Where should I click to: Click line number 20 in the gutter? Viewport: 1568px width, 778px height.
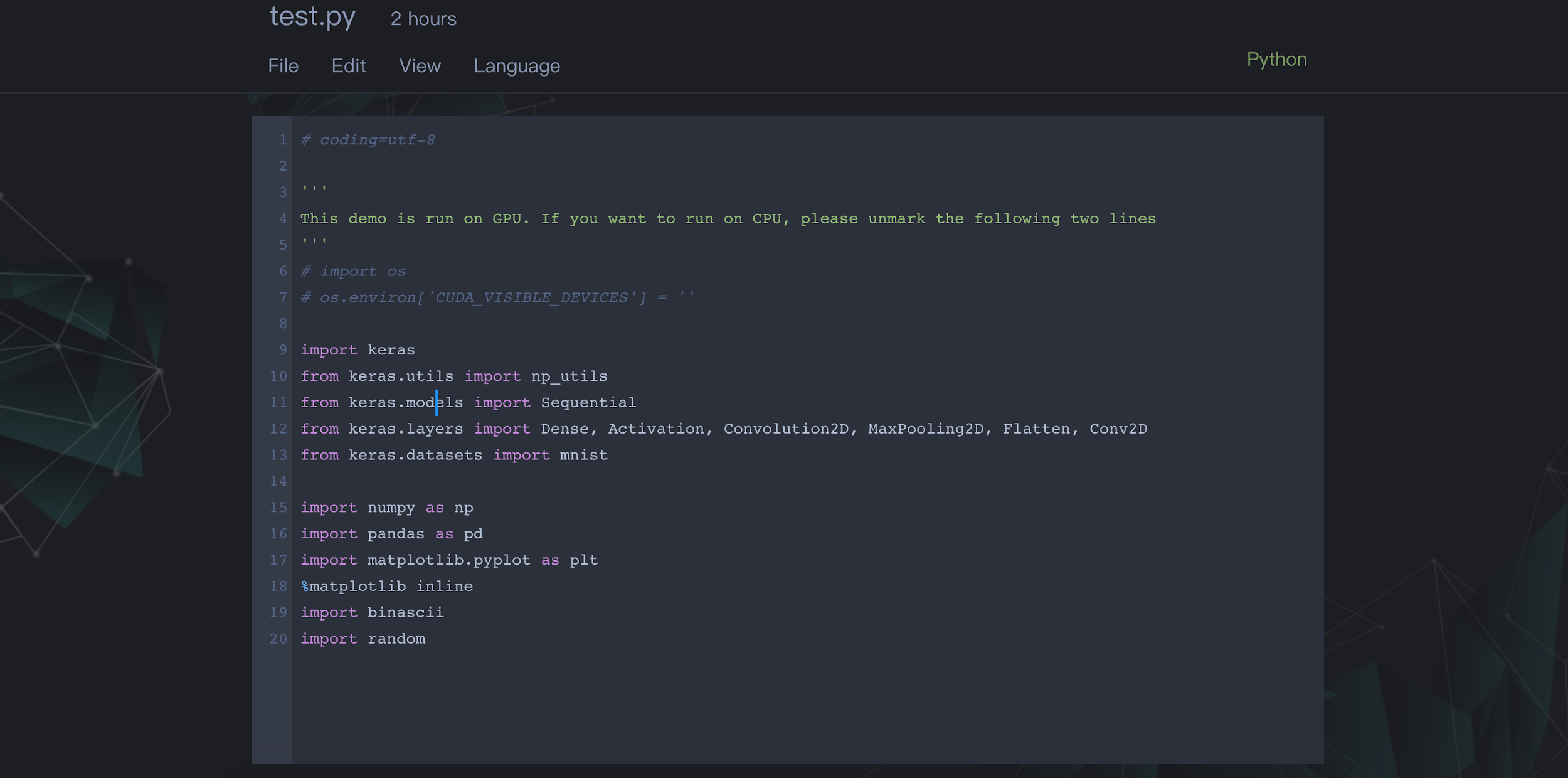pos(278,639)
